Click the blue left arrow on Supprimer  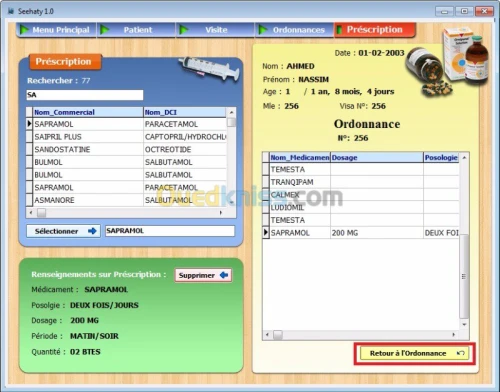pyautogui.click(x=224, y=275)
